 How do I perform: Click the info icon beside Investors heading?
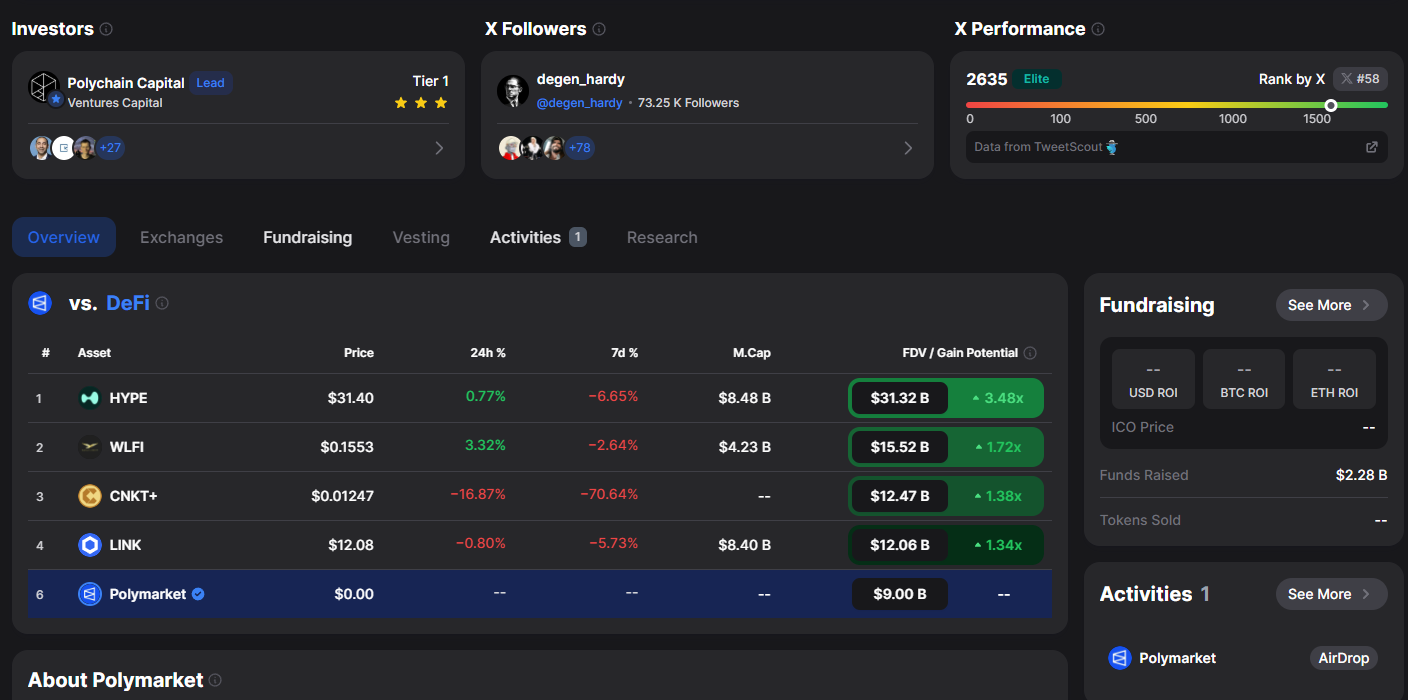coord(106,29)
